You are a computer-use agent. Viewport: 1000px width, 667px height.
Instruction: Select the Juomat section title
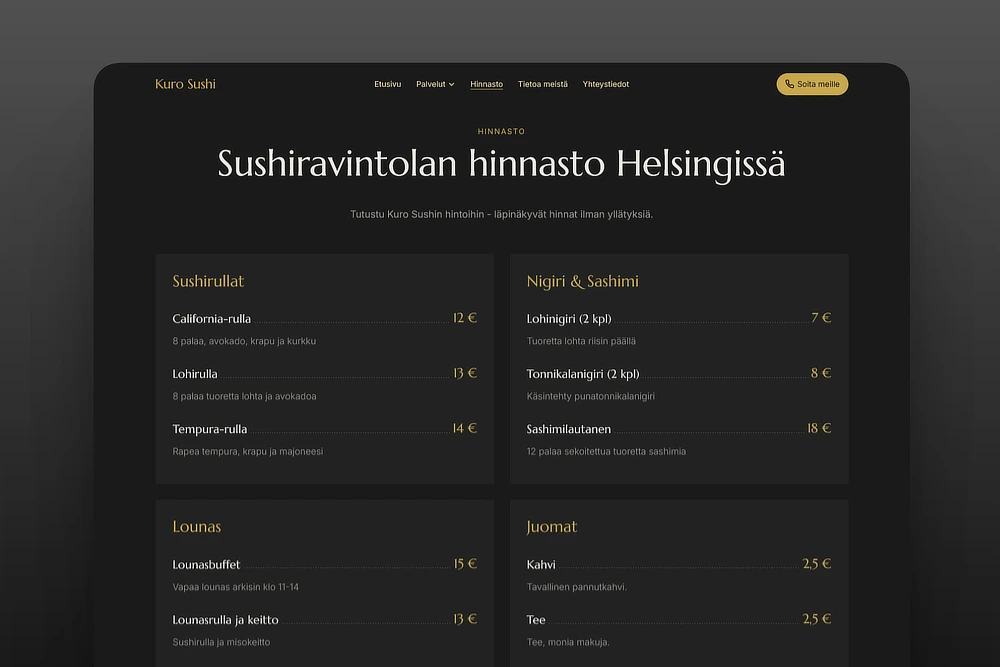click(x=552, y=527)
